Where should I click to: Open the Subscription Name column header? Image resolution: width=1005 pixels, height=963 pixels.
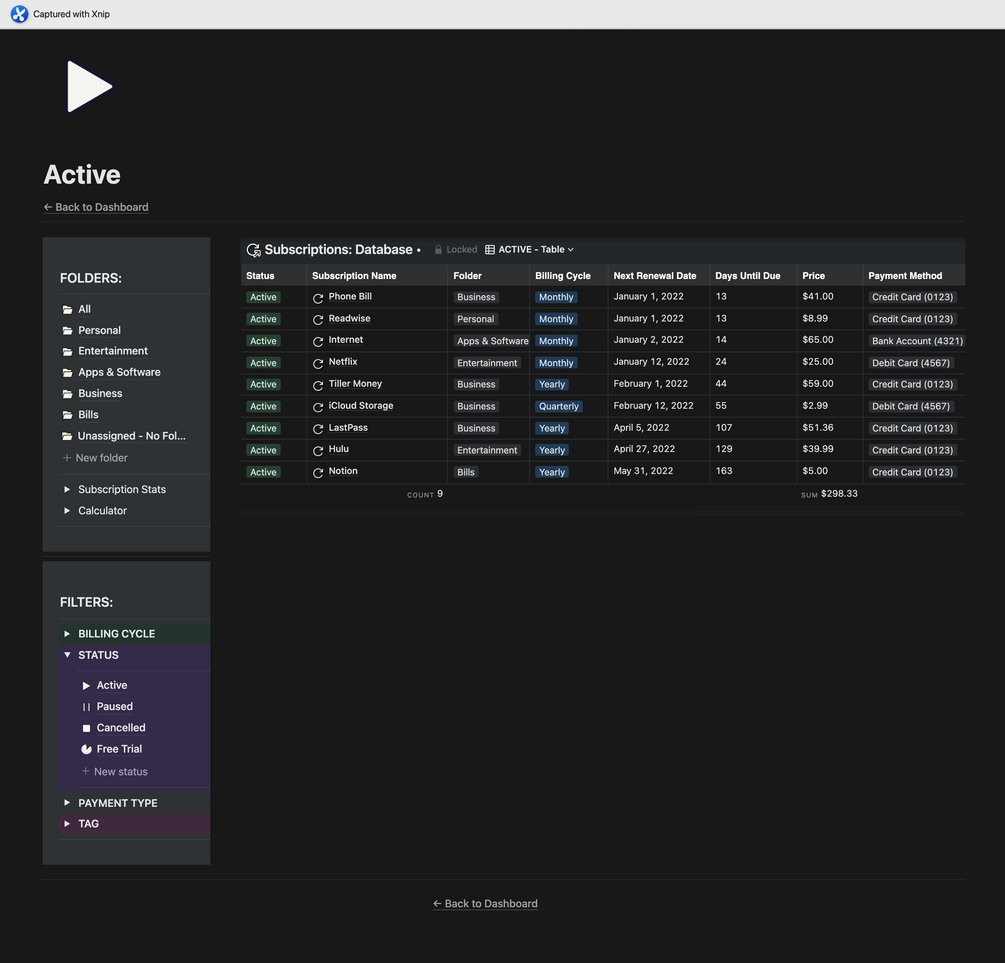pyautogui.click(x=377, y=276)
